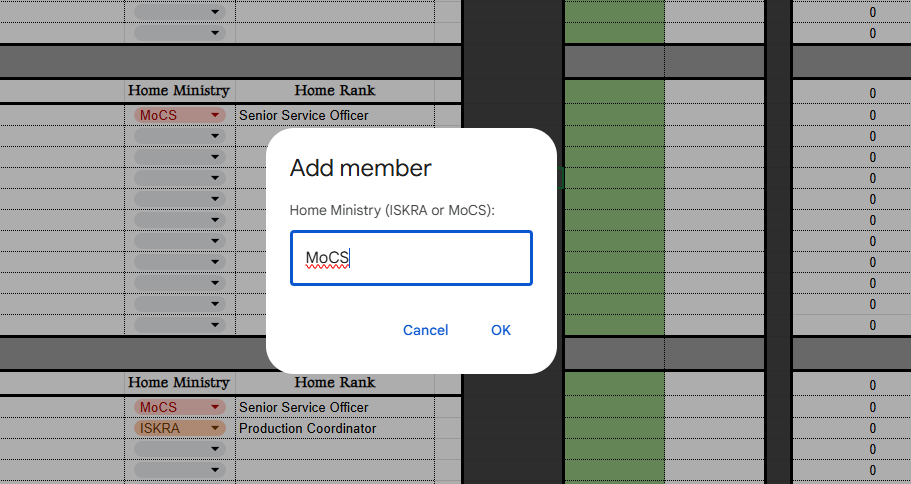Image resolution: width=911 pixels, height=484 pixels.
Task: Click OK in the Add member dialog
Action: point(501,330)
